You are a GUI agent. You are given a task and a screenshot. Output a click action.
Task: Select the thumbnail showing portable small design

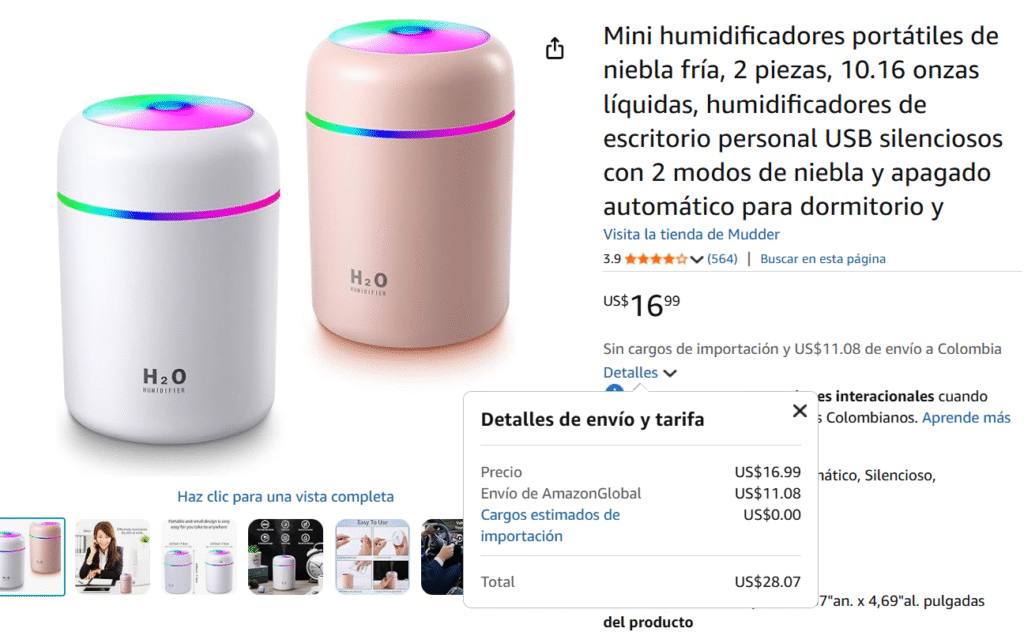click(199, 557)
